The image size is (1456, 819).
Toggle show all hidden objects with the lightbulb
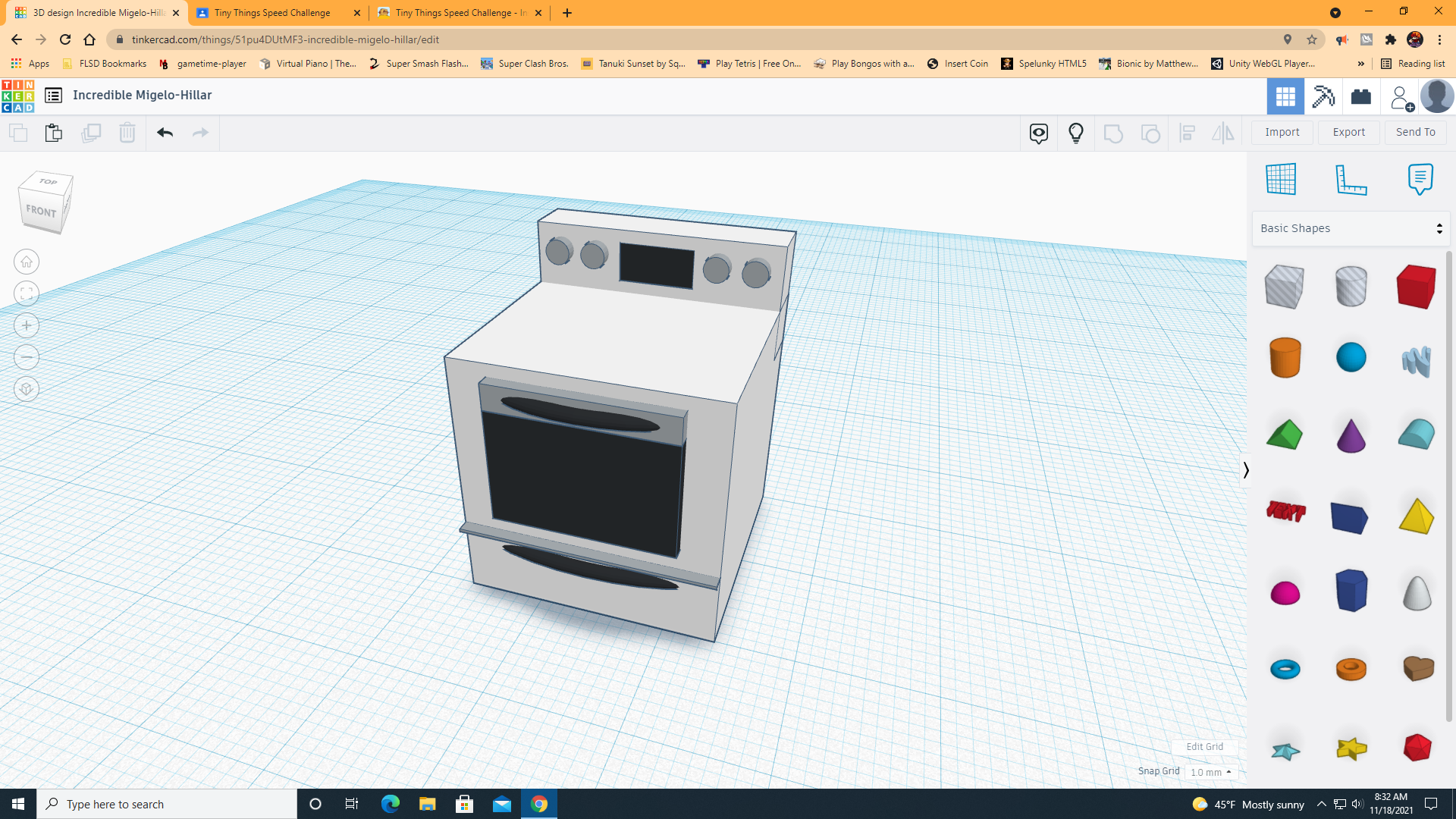coord(1076,133)
